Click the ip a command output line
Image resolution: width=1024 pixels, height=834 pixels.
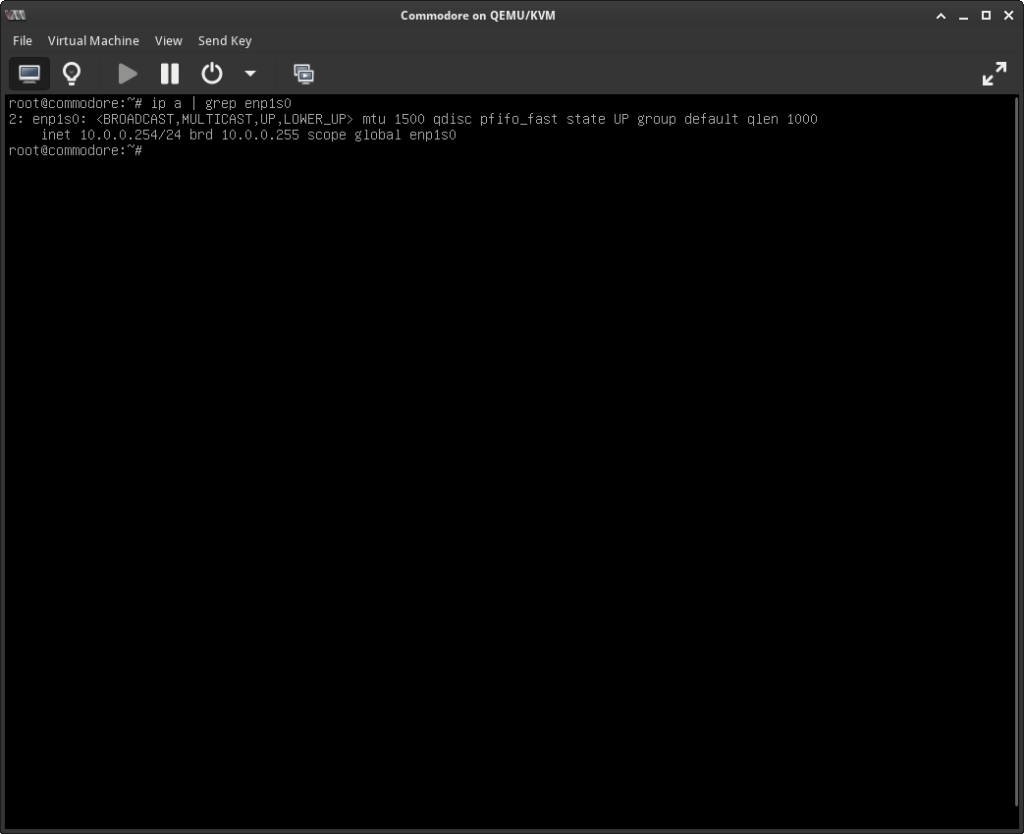click(150, 103)
